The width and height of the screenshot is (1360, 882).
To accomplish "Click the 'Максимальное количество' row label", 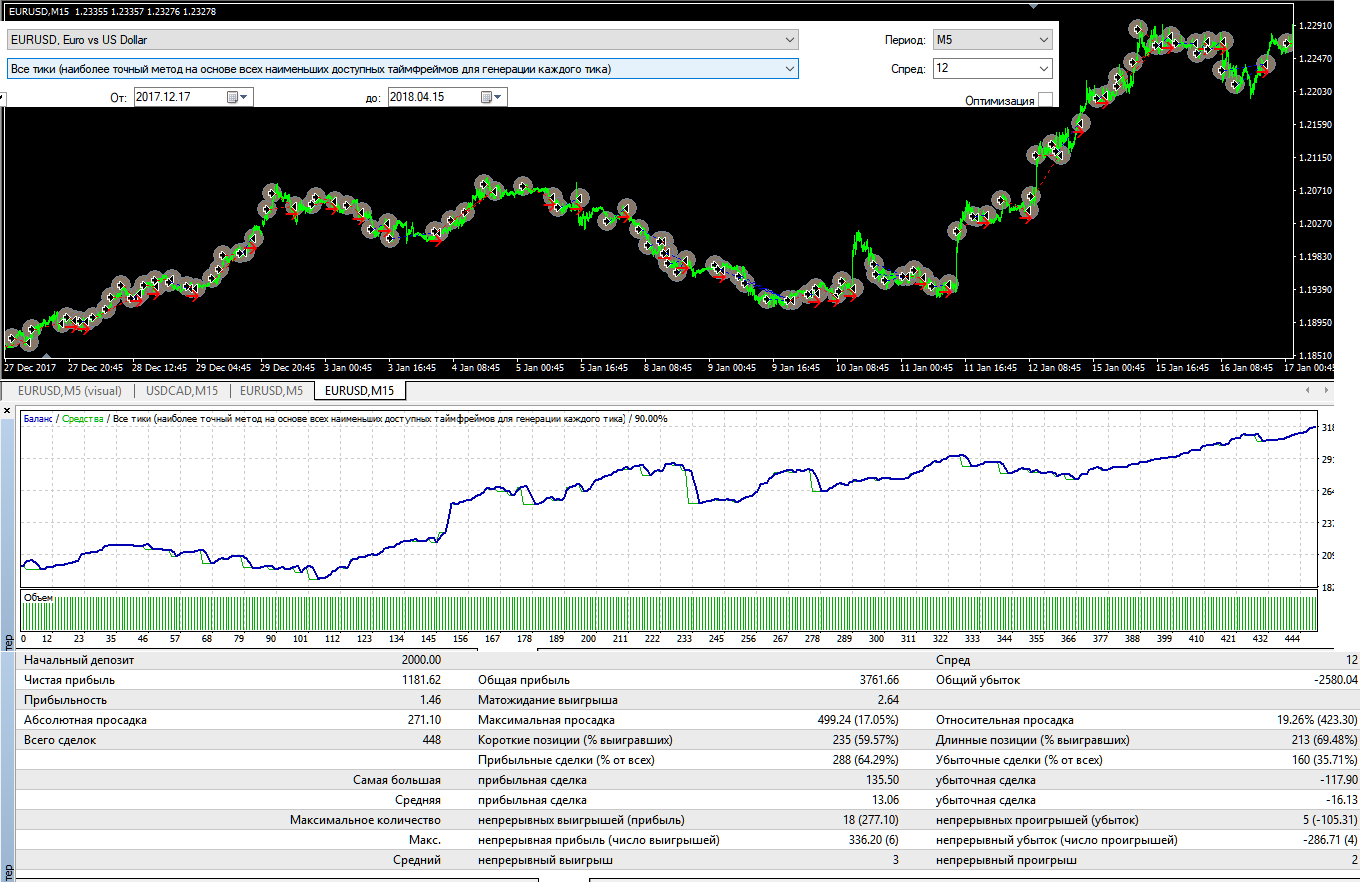I will point(366,820).
